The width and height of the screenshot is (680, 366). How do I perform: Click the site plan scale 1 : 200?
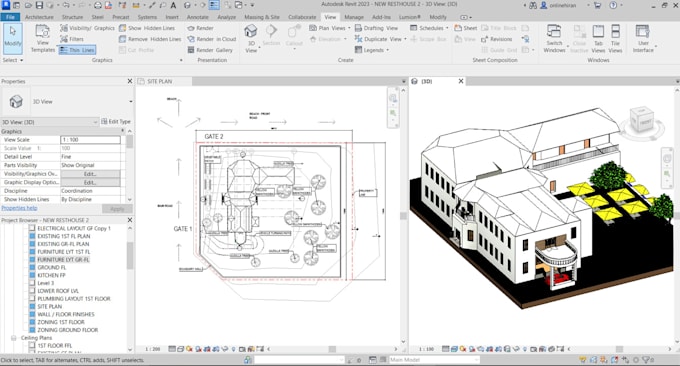152,349
